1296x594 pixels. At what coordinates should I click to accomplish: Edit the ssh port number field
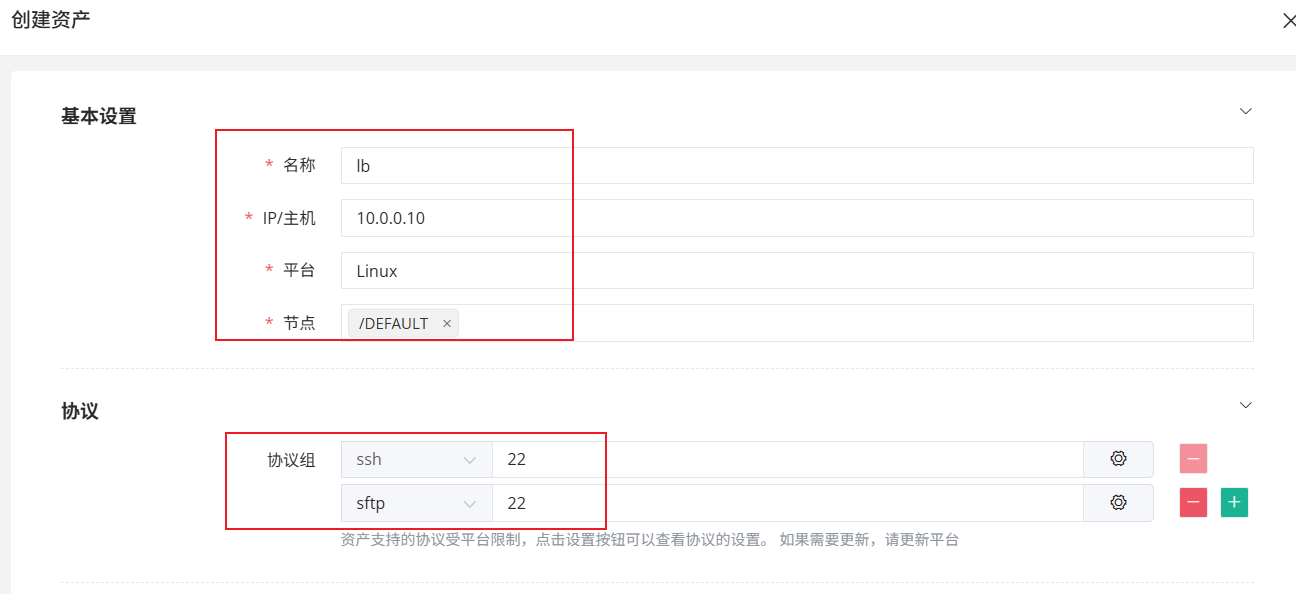(786, 460)
